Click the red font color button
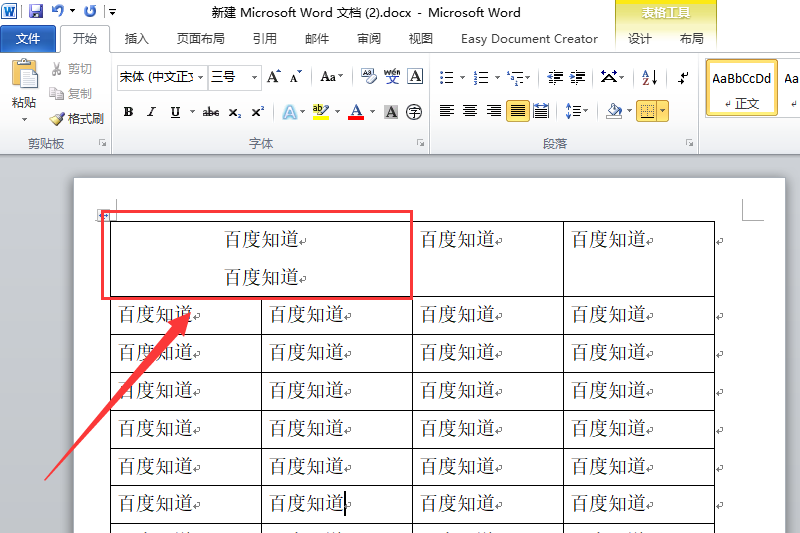This screenshot has width=800, height=533. point(356,112)
